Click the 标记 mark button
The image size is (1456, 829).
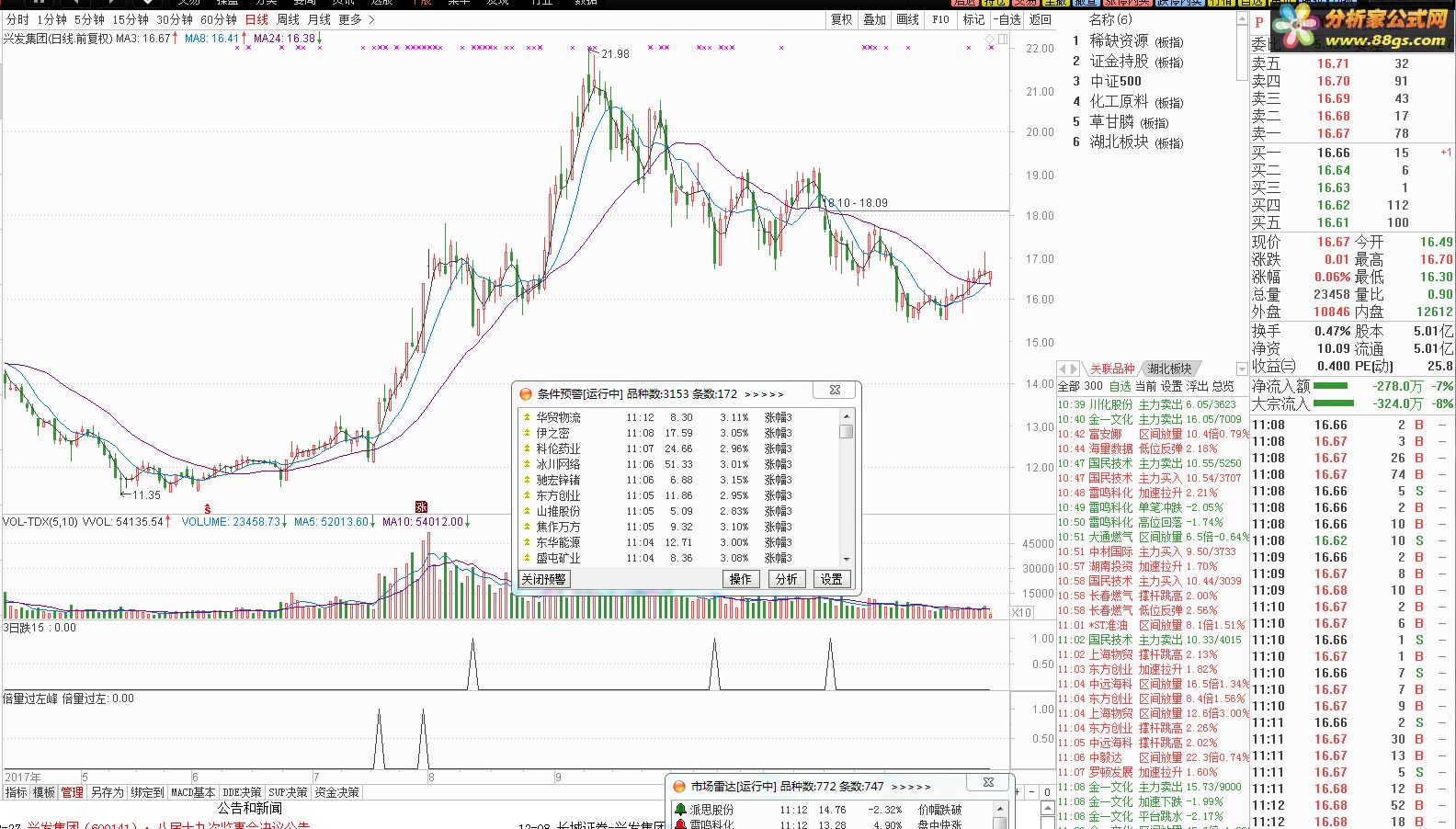[x=973, y=19]
